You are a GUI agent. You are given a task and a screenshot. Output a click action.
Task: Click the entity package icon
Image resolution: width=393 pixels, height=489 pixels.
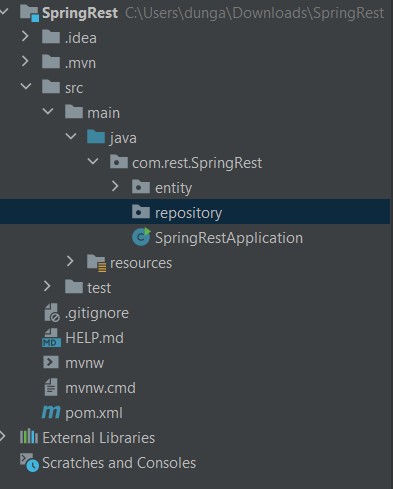[x=141, y=187]
